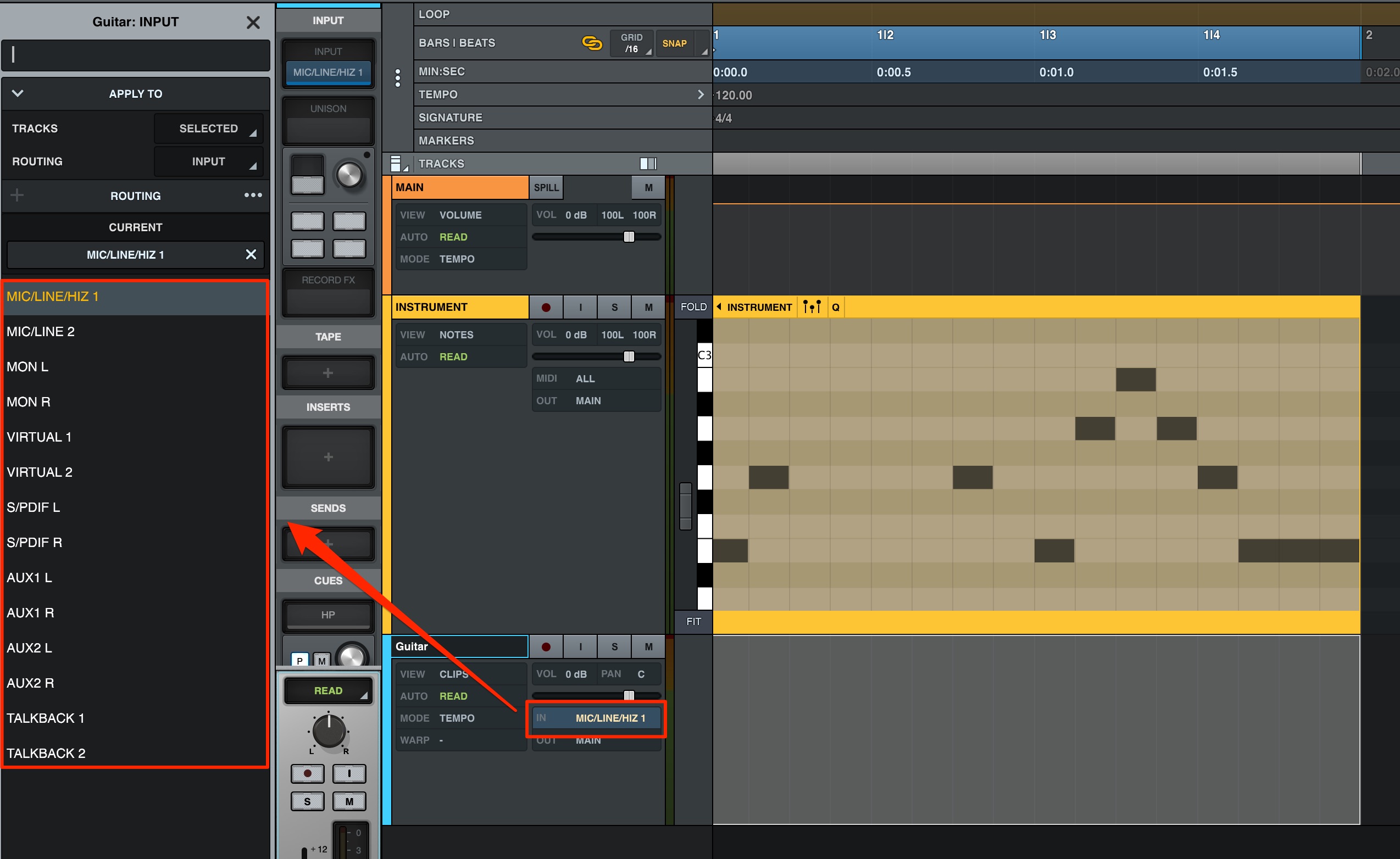Add an insert in INSERTS slot
This screenshot has height=859, width=1400.
point(328,457)
